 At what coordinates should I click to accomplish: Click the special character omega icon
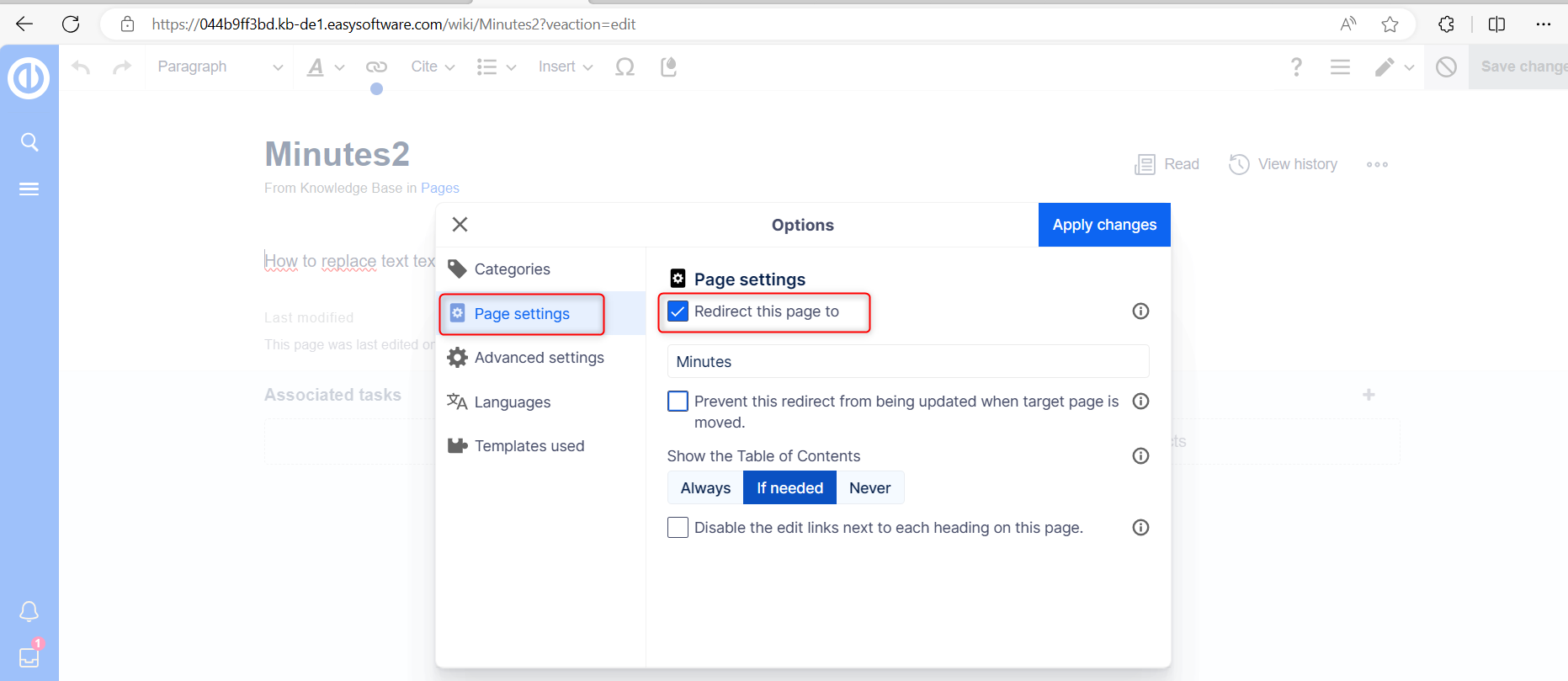tap(625, 67)
